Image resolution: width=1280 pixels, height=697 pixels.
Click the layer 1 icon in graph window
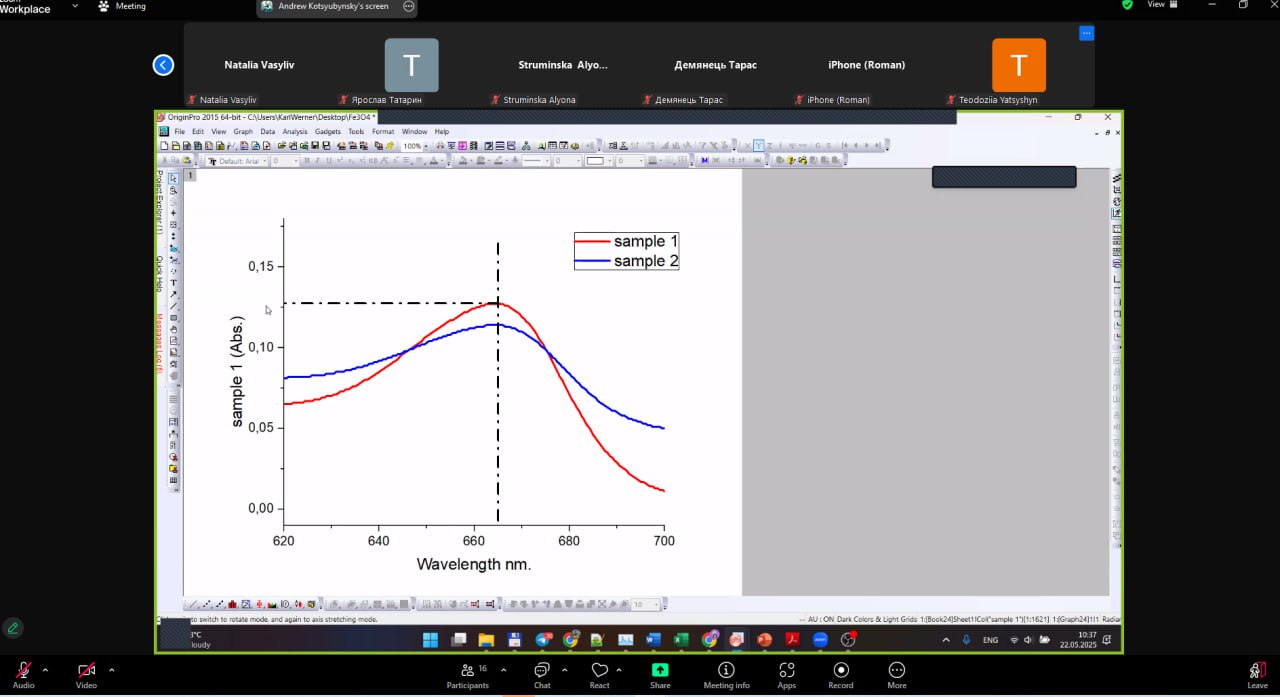(191, 176)
